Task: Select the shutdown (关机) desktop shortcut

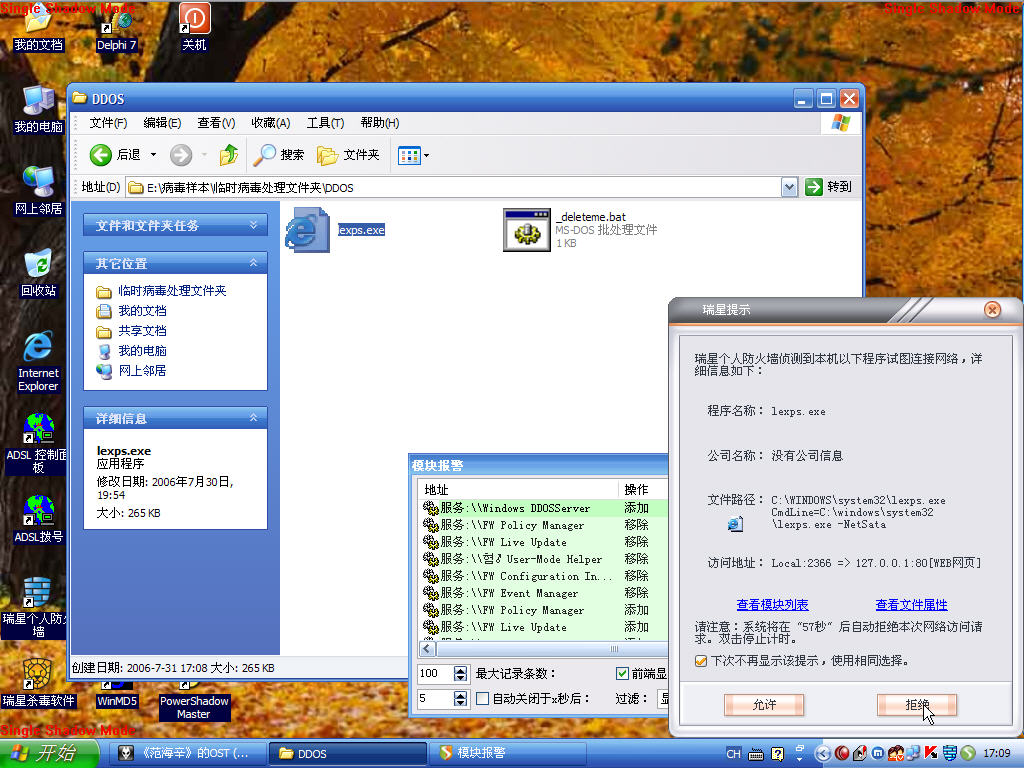Action: (194, 27)
